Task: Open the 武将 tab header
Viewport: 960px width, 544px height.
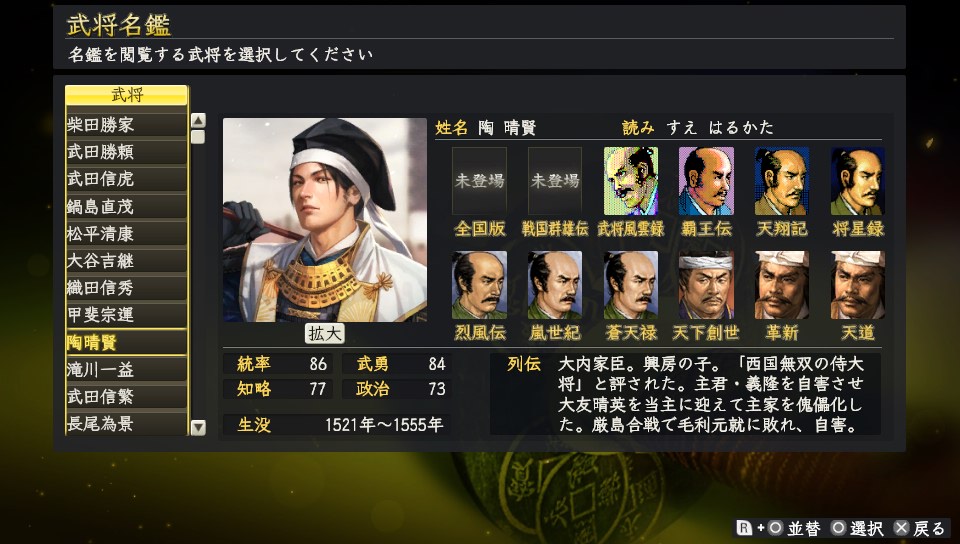Action: point(126,95)
